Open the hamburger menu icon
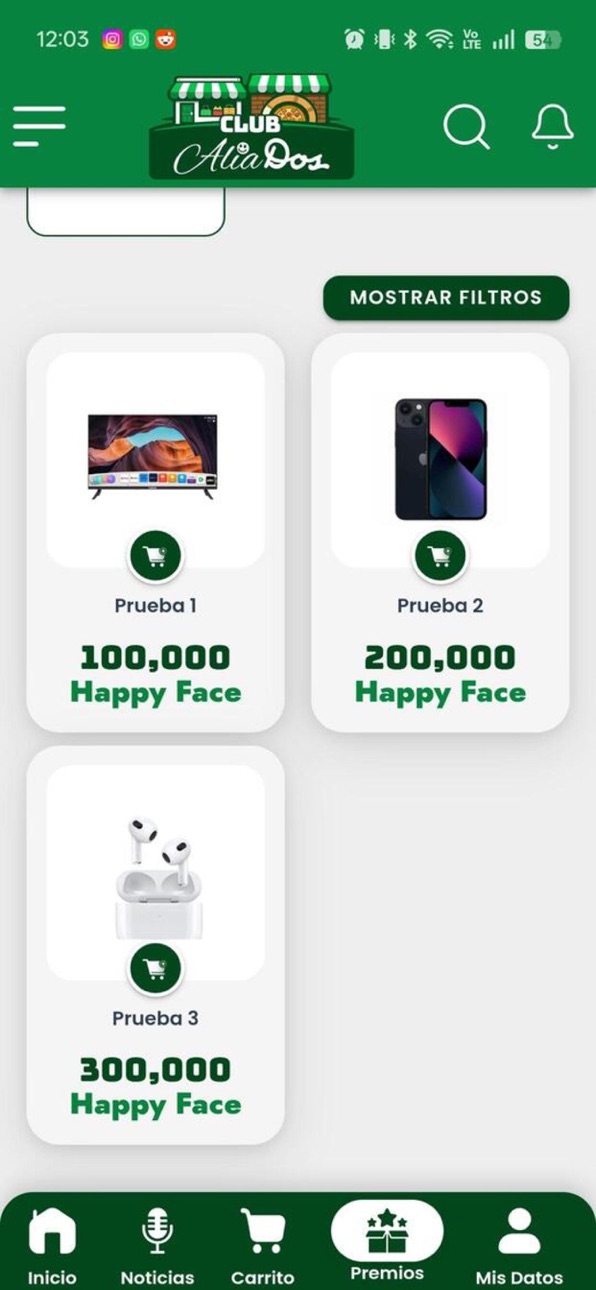The image size is (596, 1290). pos(39,127)
